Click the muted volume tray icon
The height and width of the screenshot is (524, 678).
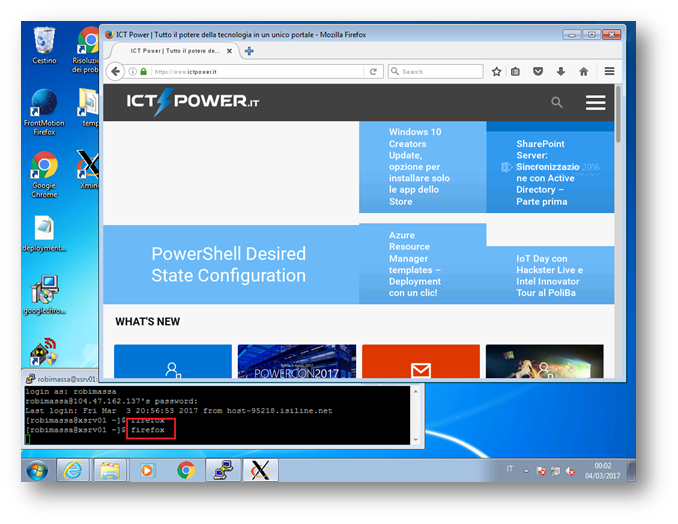click(570, 471)
